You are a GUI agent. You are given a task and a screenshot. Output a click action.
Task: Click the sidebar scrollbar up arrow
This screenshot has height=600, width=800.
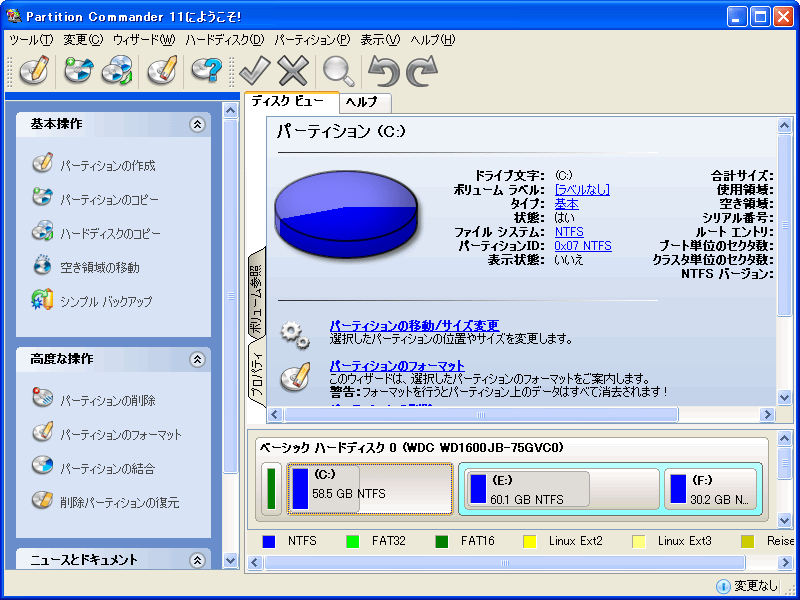tap(231, 110)
